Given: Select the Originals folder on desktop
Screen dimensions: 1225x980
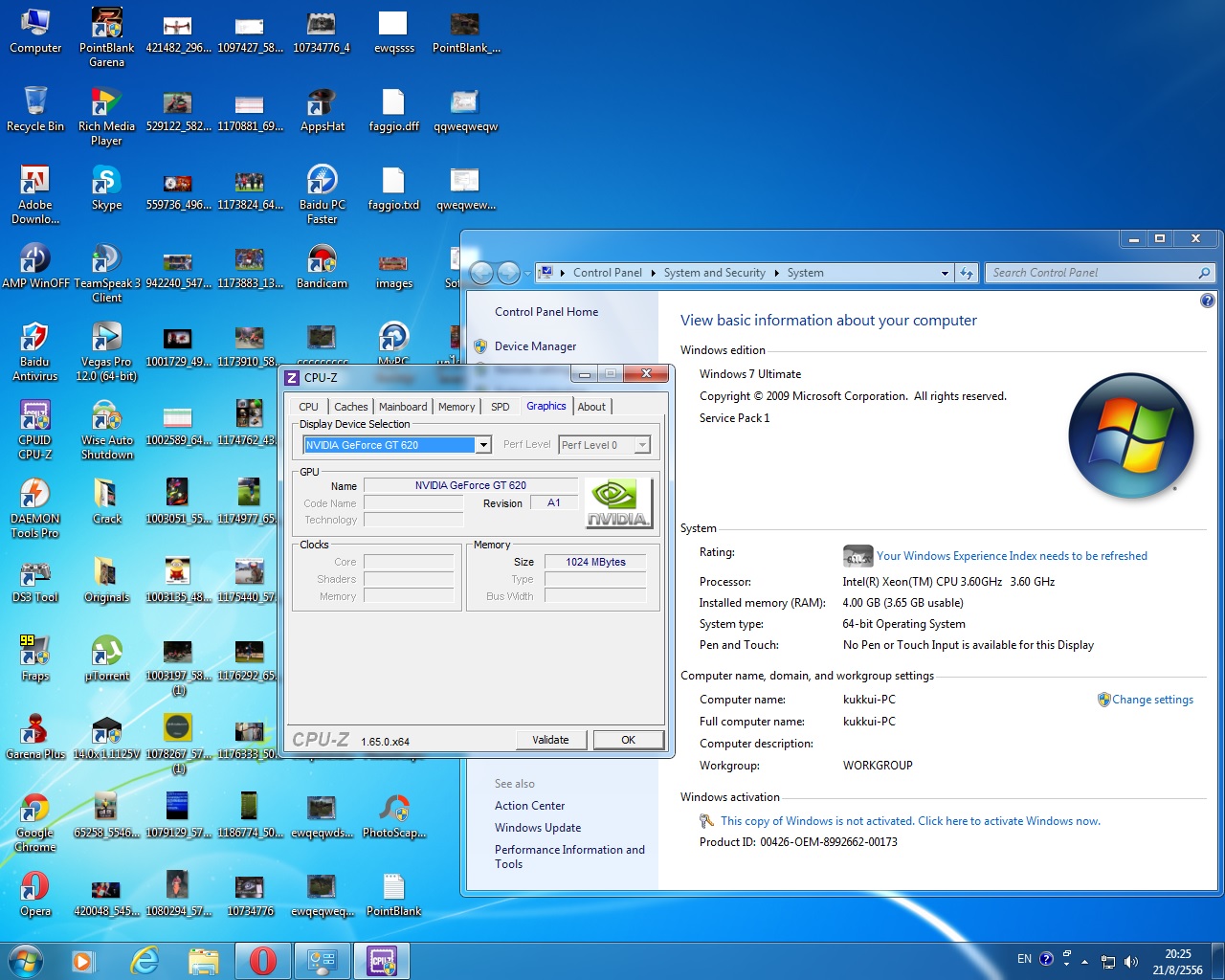Looking at the screenshot, I should click(x=106, y=581).
